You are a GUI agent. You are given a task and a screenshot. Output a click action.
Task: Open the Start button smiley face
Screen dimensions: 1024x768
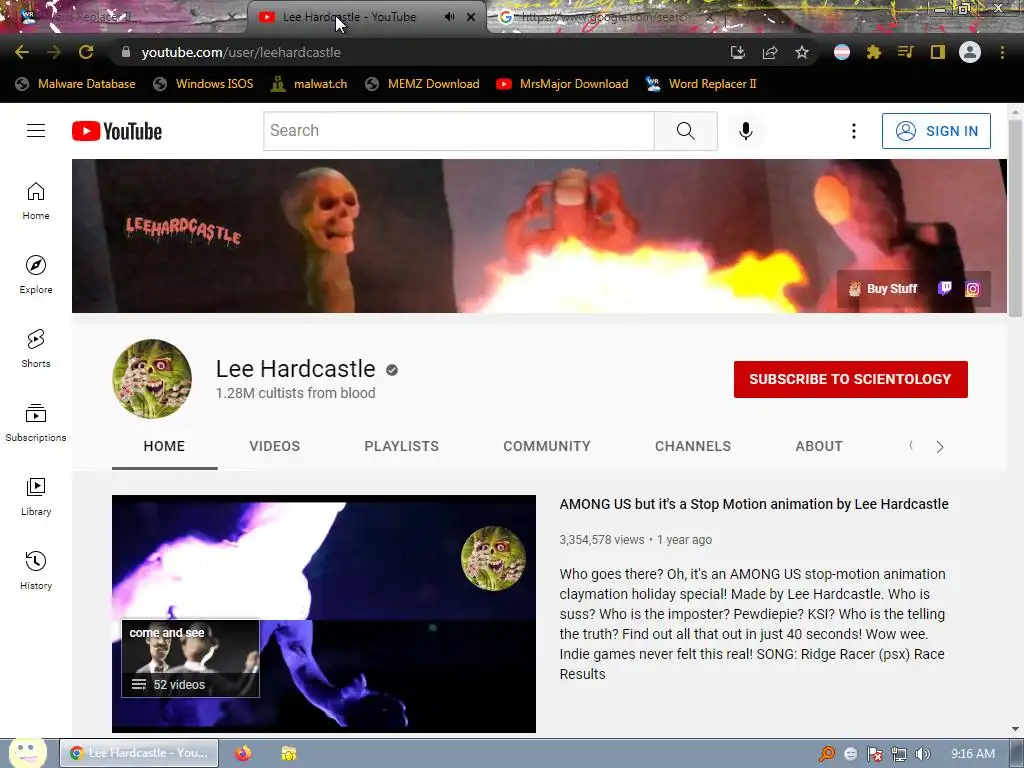tap(27, 752)
